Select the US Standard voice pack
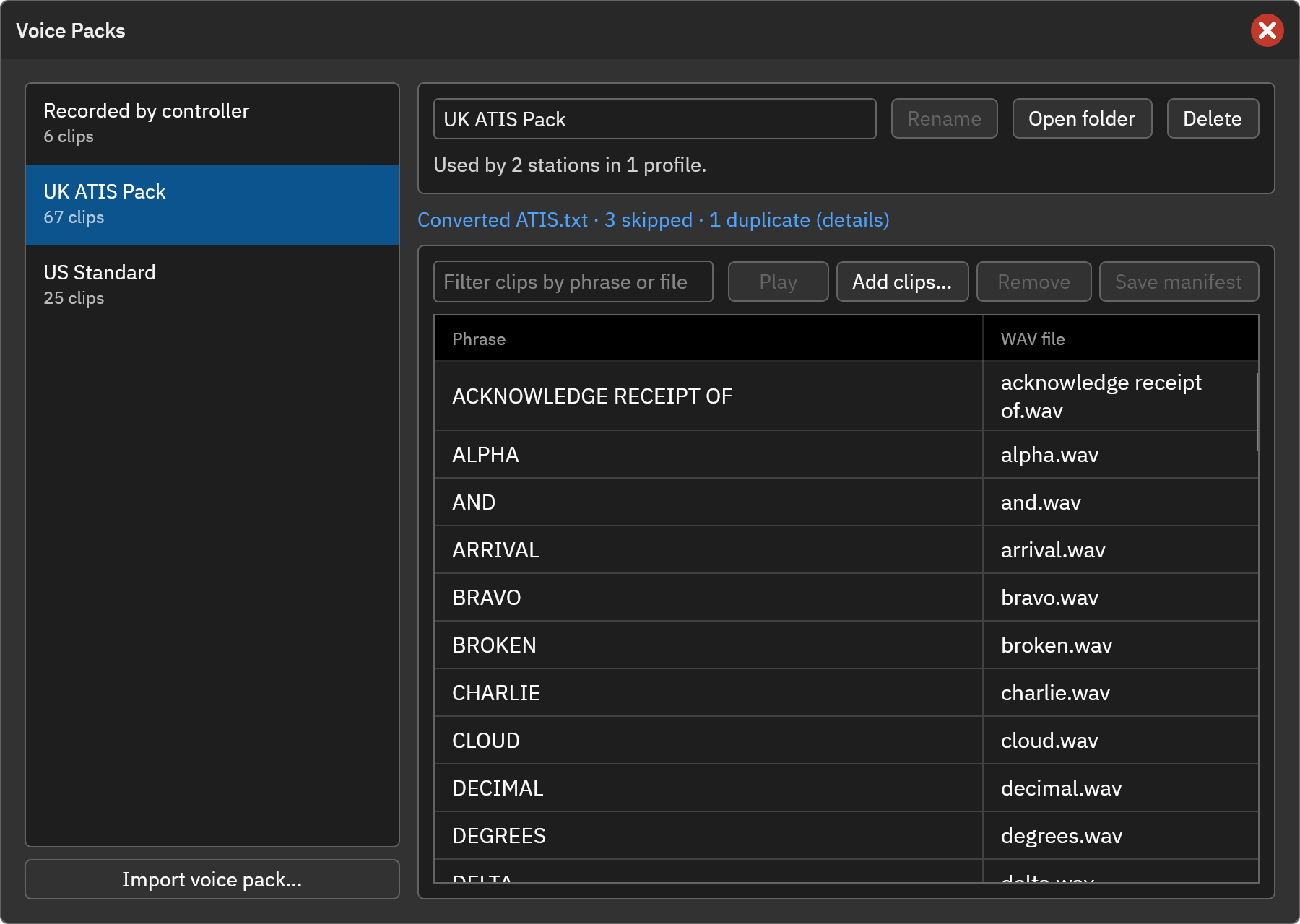 point(212,286)
